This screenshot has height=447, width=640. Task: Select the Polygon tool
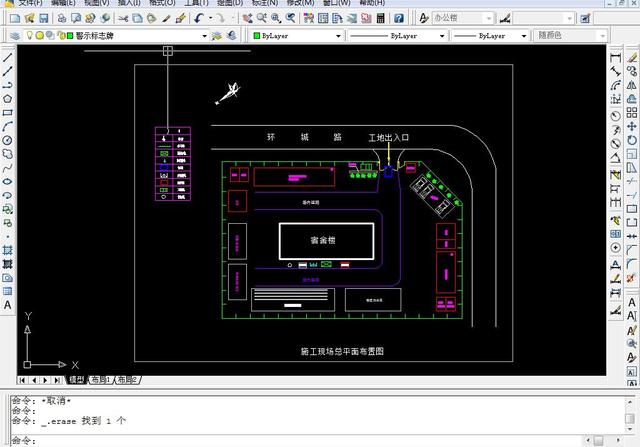pos(7,99)
